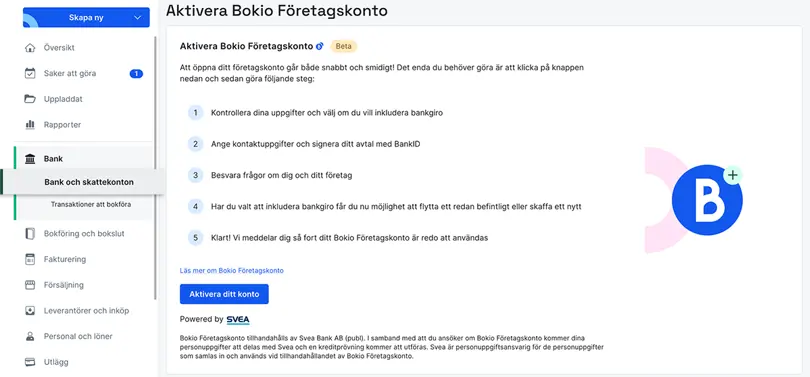Click the Saker att göra calendar icon

[30, 73]
